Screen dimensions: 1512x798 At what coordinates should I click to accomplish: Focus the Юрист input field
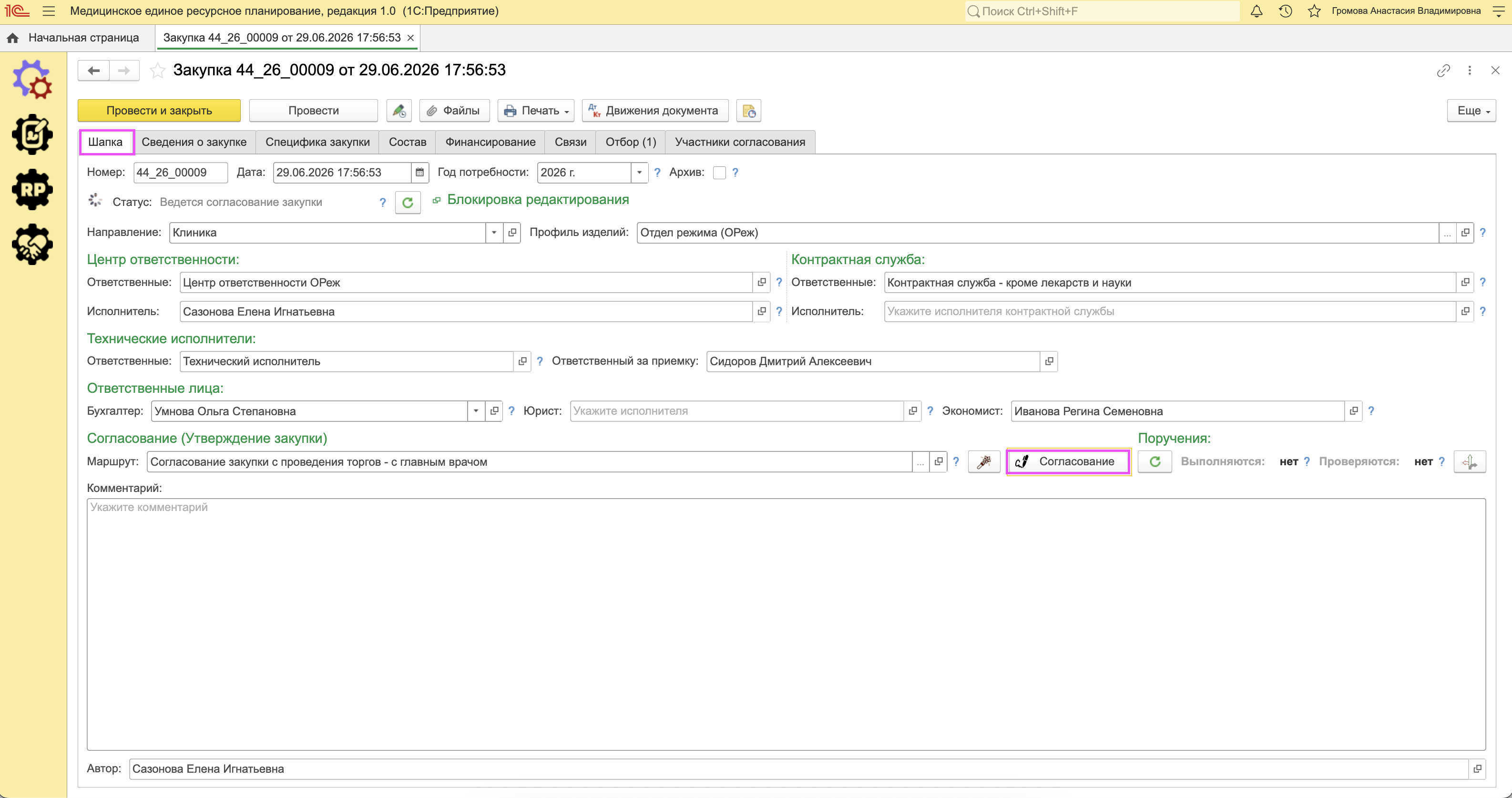[x=736, y=411]
